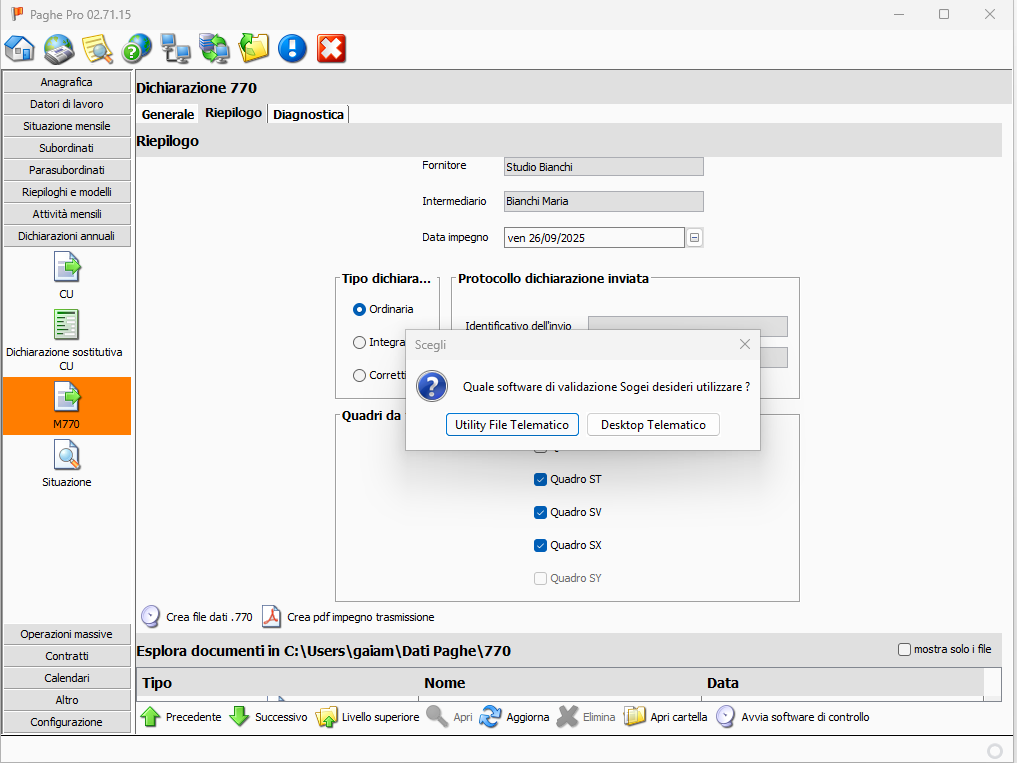Click the Data impegno date field
1017x763 pixels.
tap(594, 238)
